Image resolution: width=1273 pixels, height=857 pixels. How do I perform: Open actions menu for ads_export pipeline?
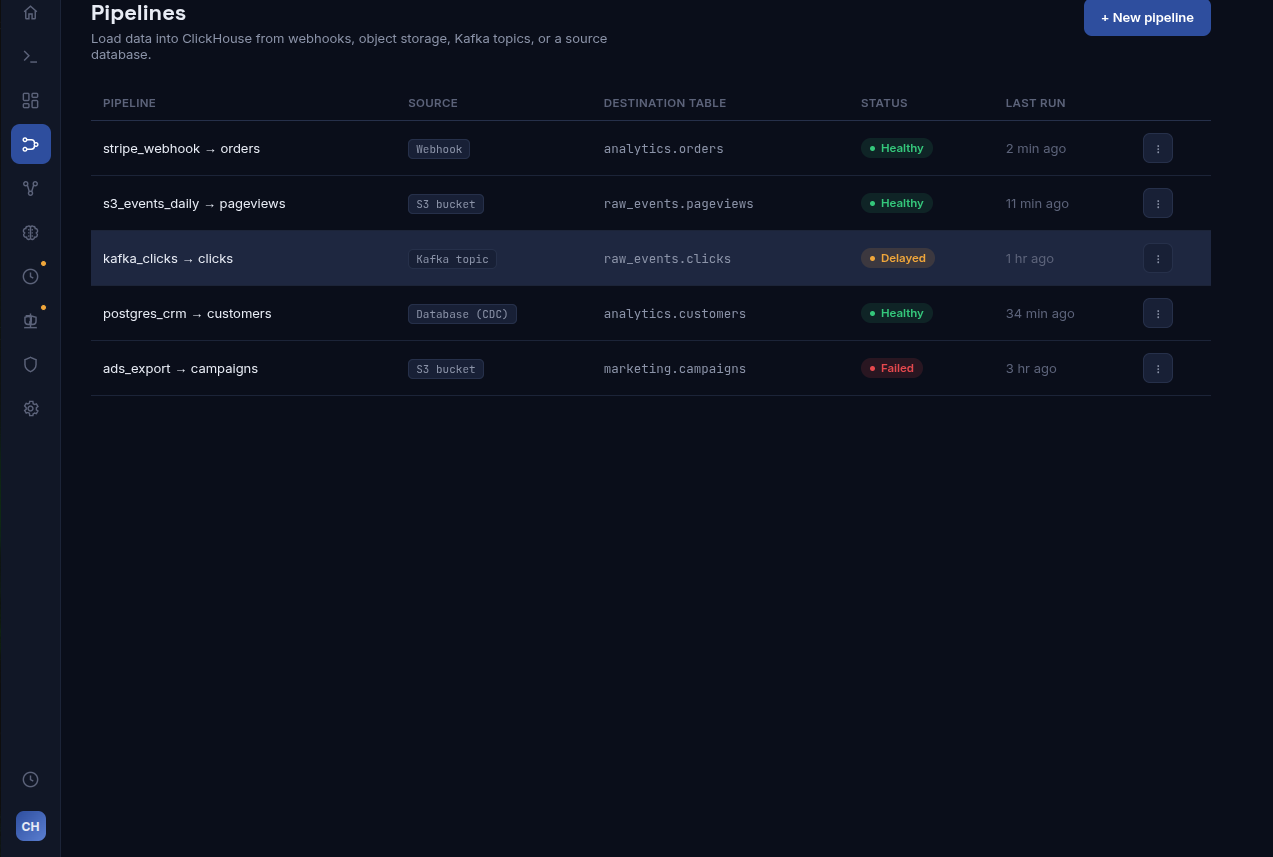pos(1158,368)
